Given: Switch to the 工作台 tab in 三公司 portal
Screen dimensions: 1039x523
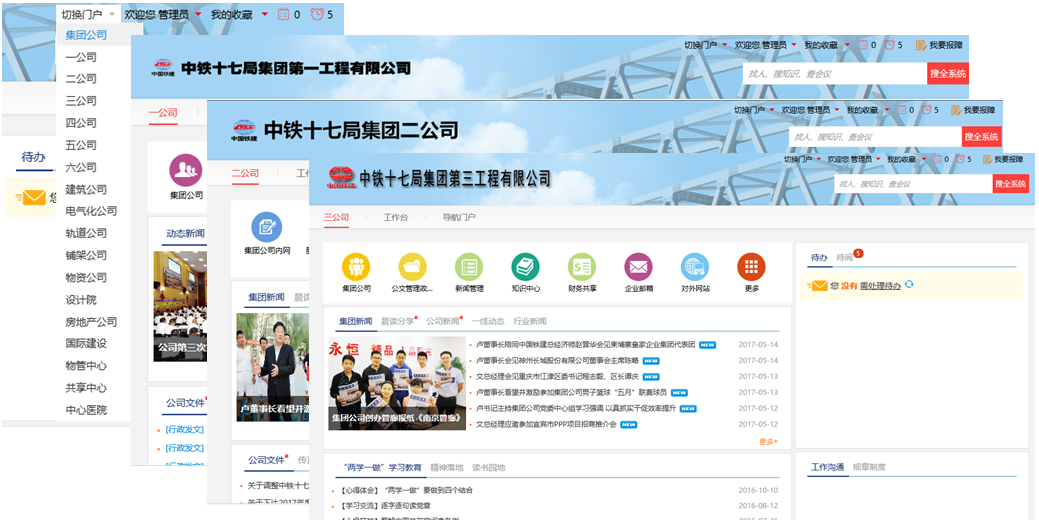Looking at the screenshot, I should click(395, 217).
